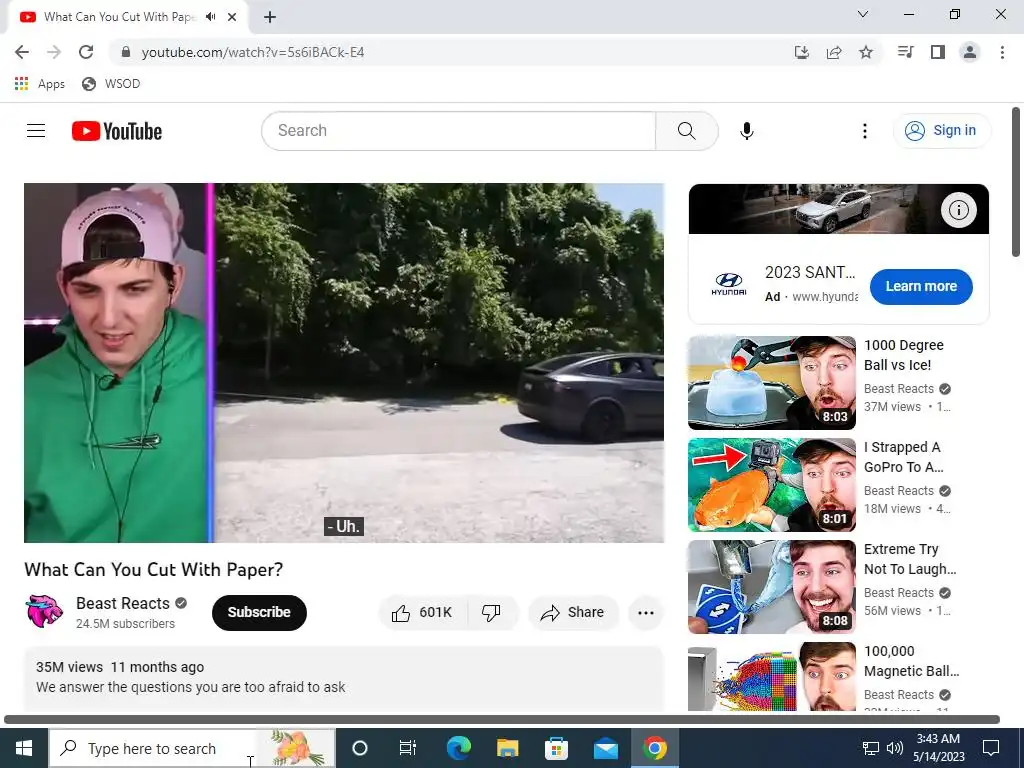Open the Mail app on the taskbar

click(x=605, y=748)
